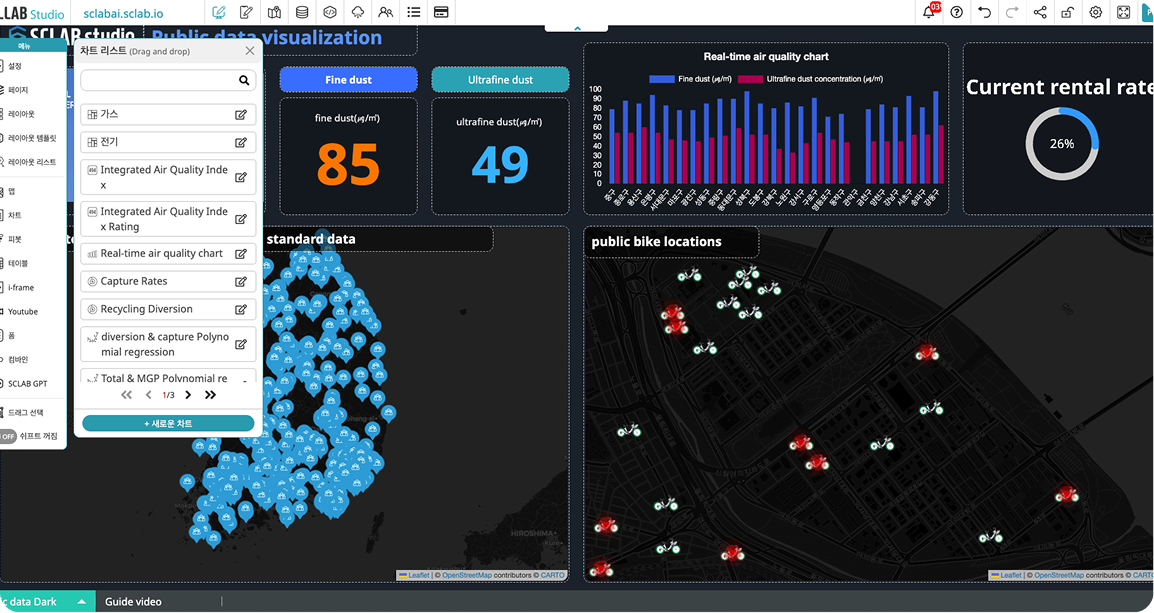Click the fullscreen icon in toolbar

click(x=1123, y=12)
